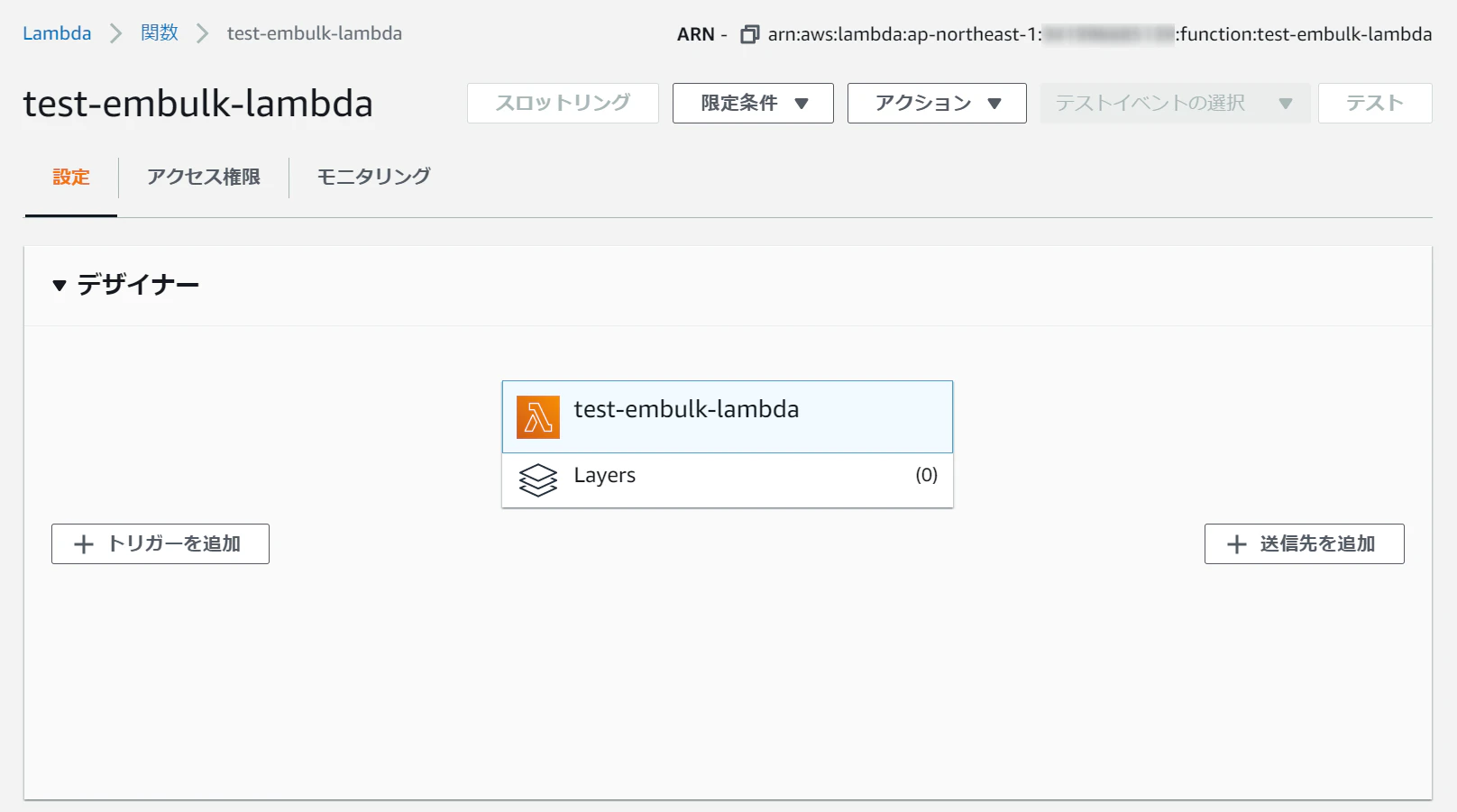Click the test-embulk-lambda page heading
1457x812 pixels.
(198, 104)
